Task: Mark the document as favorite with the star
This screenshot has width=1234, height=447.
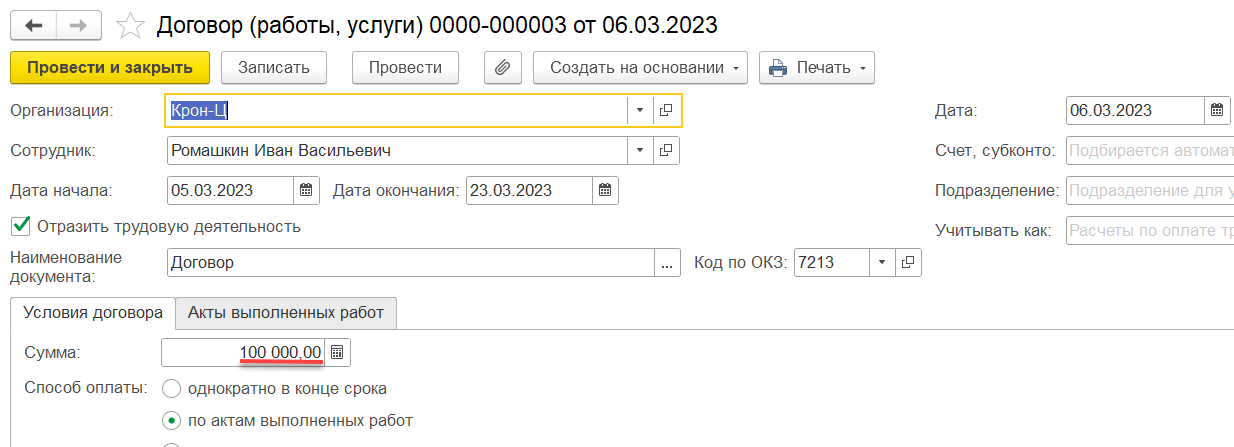Action: tap(130, 25)
